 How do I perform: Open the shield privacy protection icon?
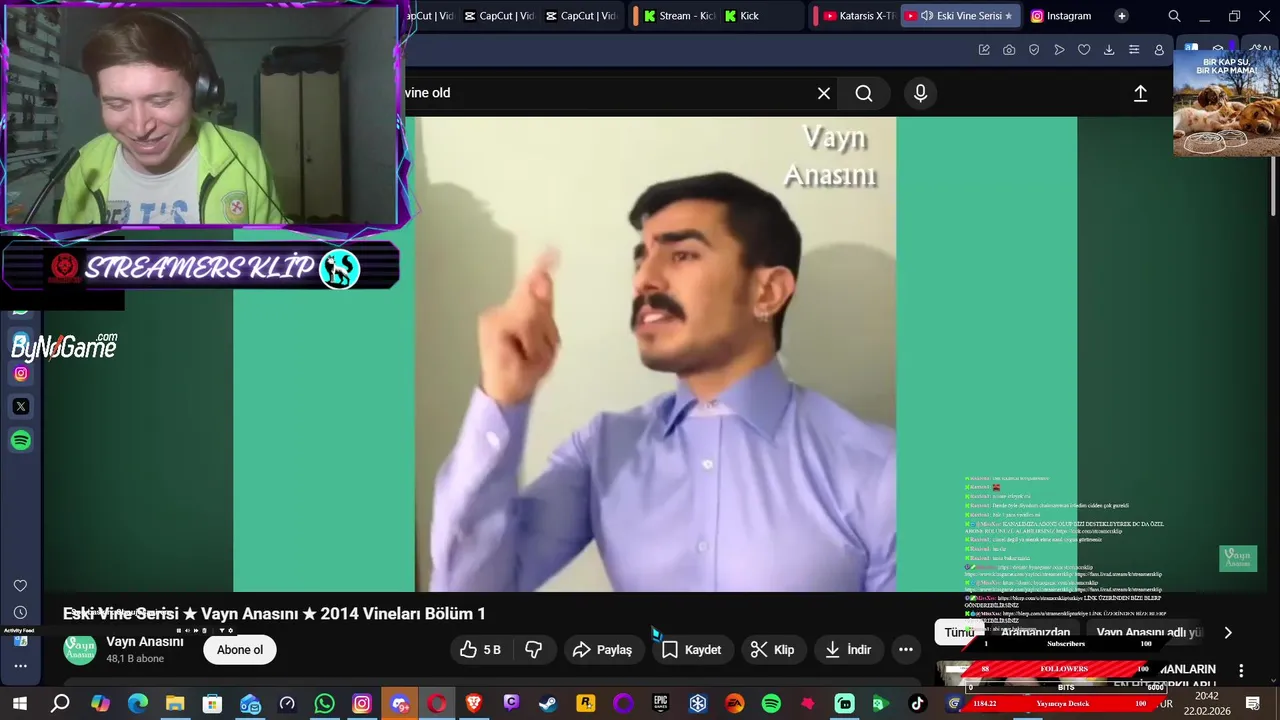pos(1034,50)
